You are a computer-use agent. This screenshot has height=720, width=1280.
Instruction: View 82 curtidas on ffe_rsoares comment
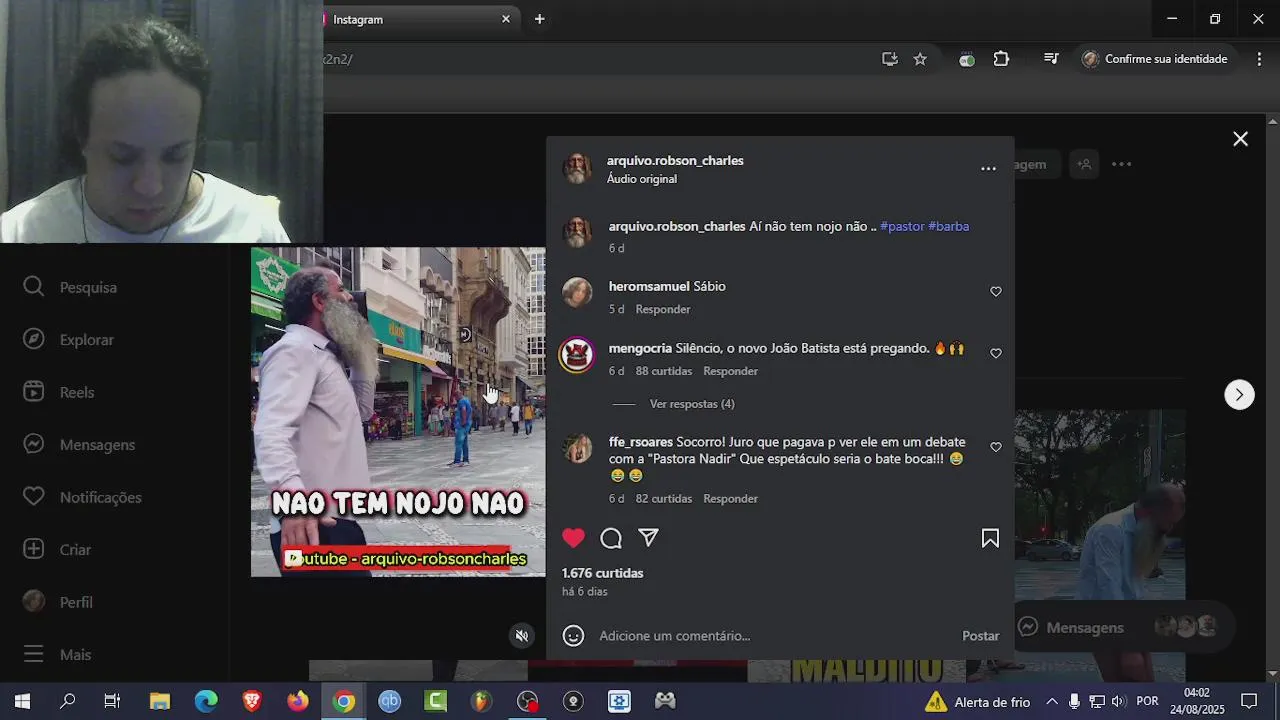point(664,498)
